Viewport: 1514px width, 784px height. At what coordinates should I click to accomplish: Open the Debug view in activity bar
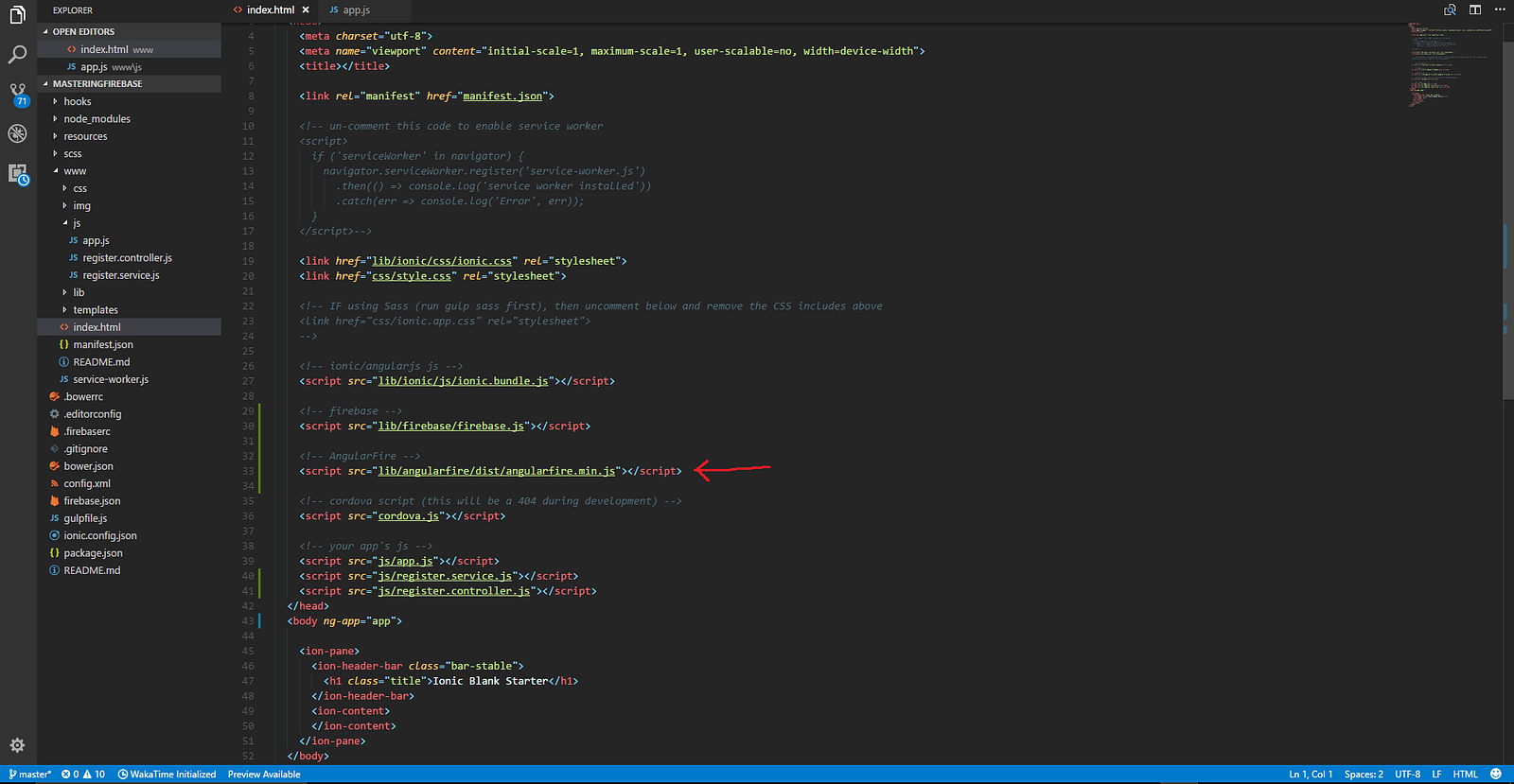17,133
